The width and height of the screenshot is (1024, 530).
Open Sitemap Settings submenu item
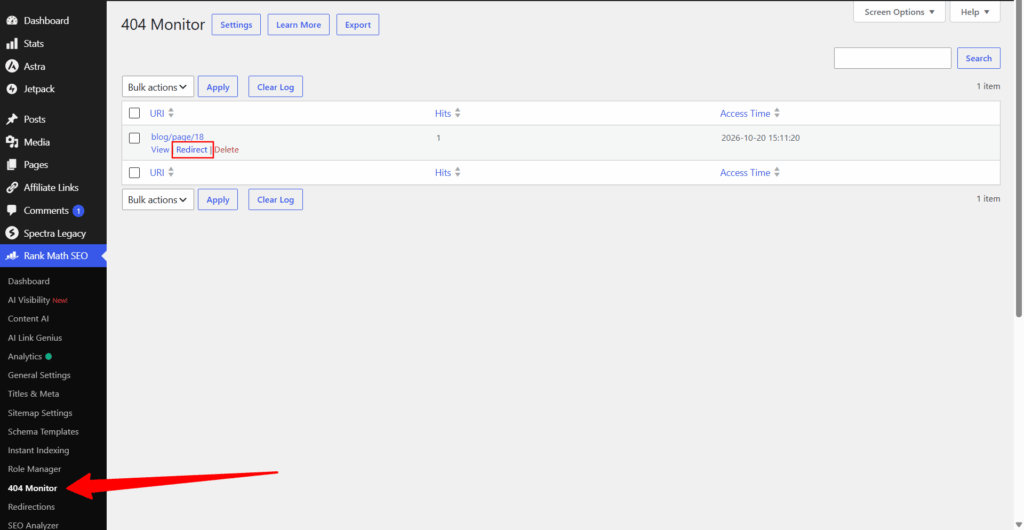40,413
